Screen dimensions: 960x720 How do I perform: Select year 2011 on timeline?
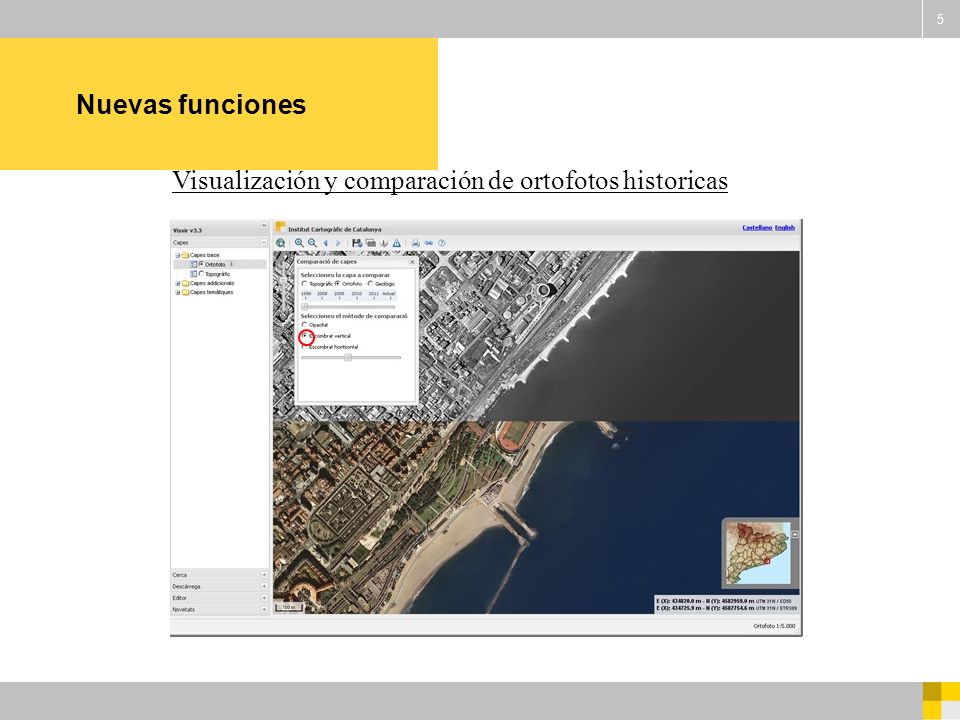click(373, 294)
